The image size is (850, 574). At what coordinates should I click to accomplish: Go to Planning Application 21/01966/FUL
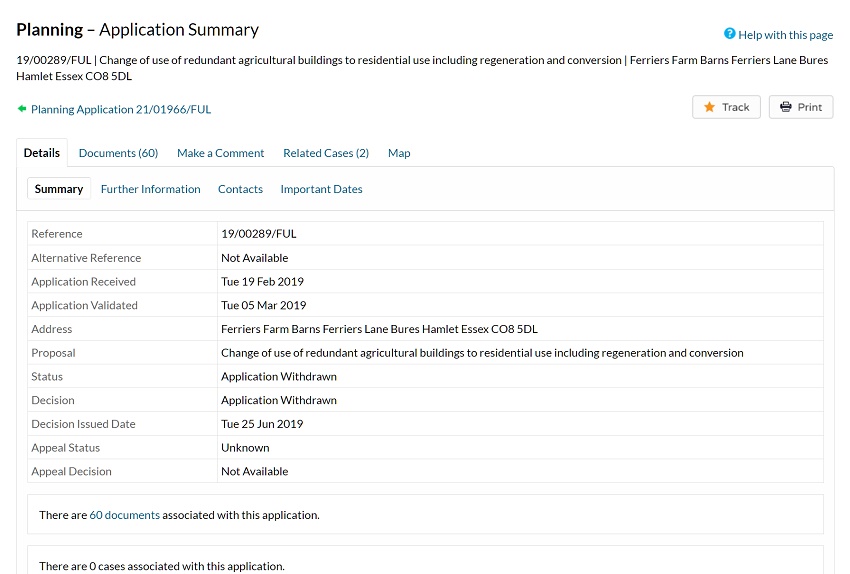(x=121, y=109)
